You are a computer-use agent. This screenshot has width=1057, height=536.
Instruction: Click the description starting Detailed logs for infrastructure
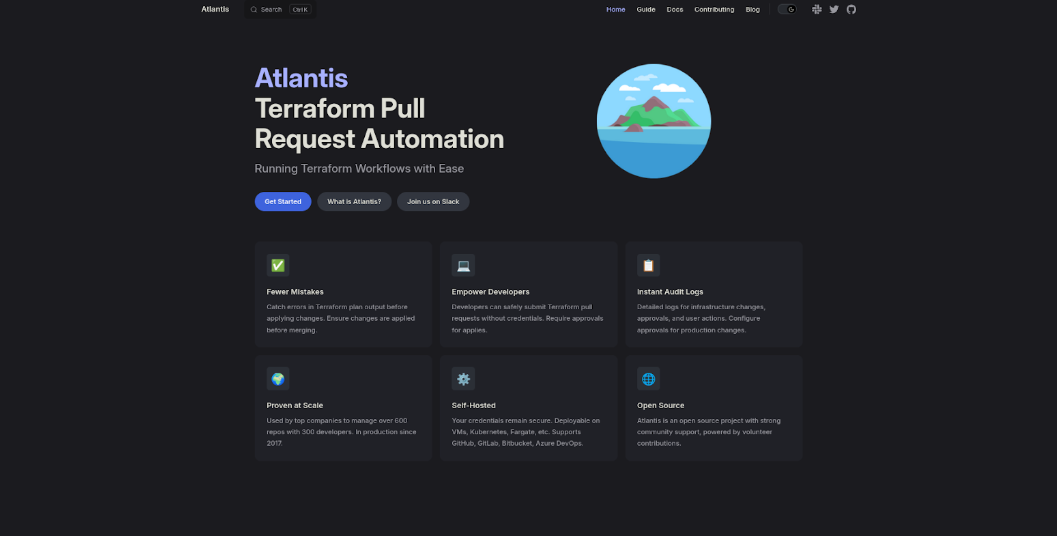click(701, 318)
